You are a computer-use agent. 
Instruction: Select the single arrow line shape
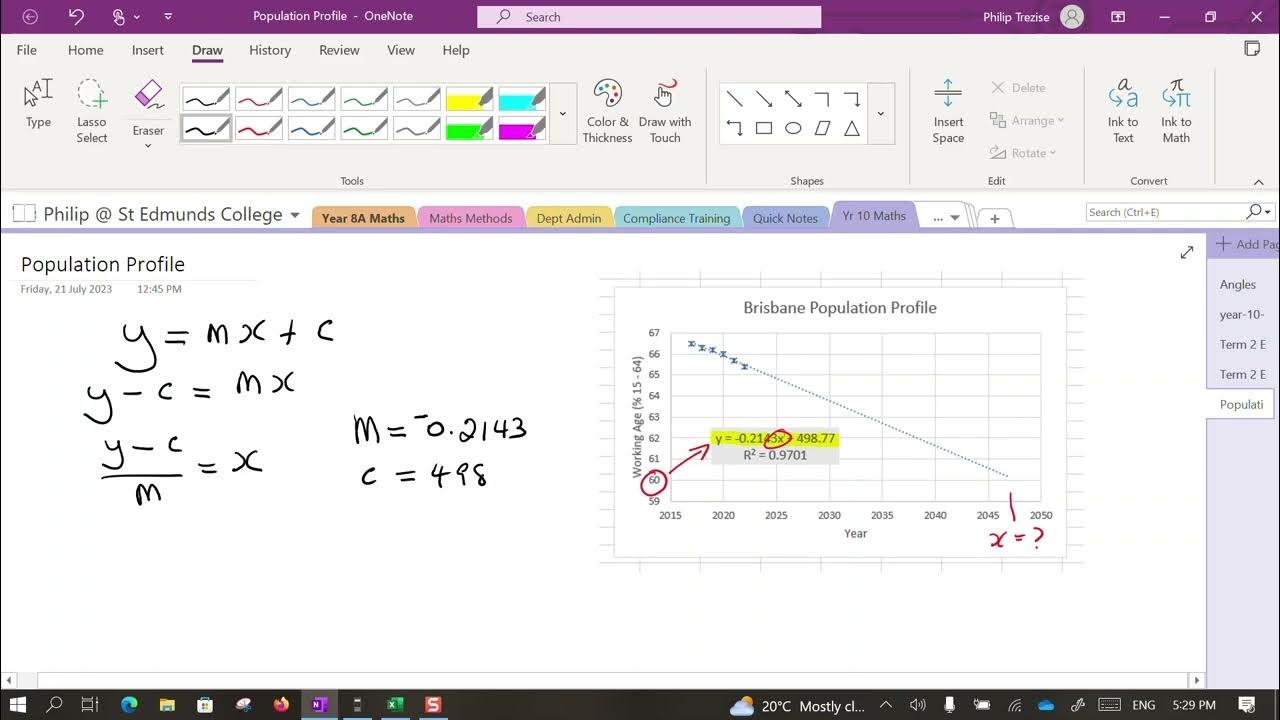764,99
